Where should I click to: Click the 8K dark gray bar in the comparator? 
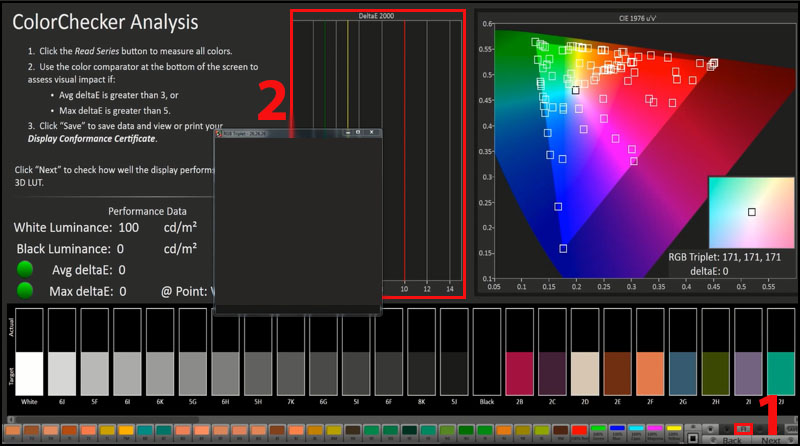[x=421, y=352]
